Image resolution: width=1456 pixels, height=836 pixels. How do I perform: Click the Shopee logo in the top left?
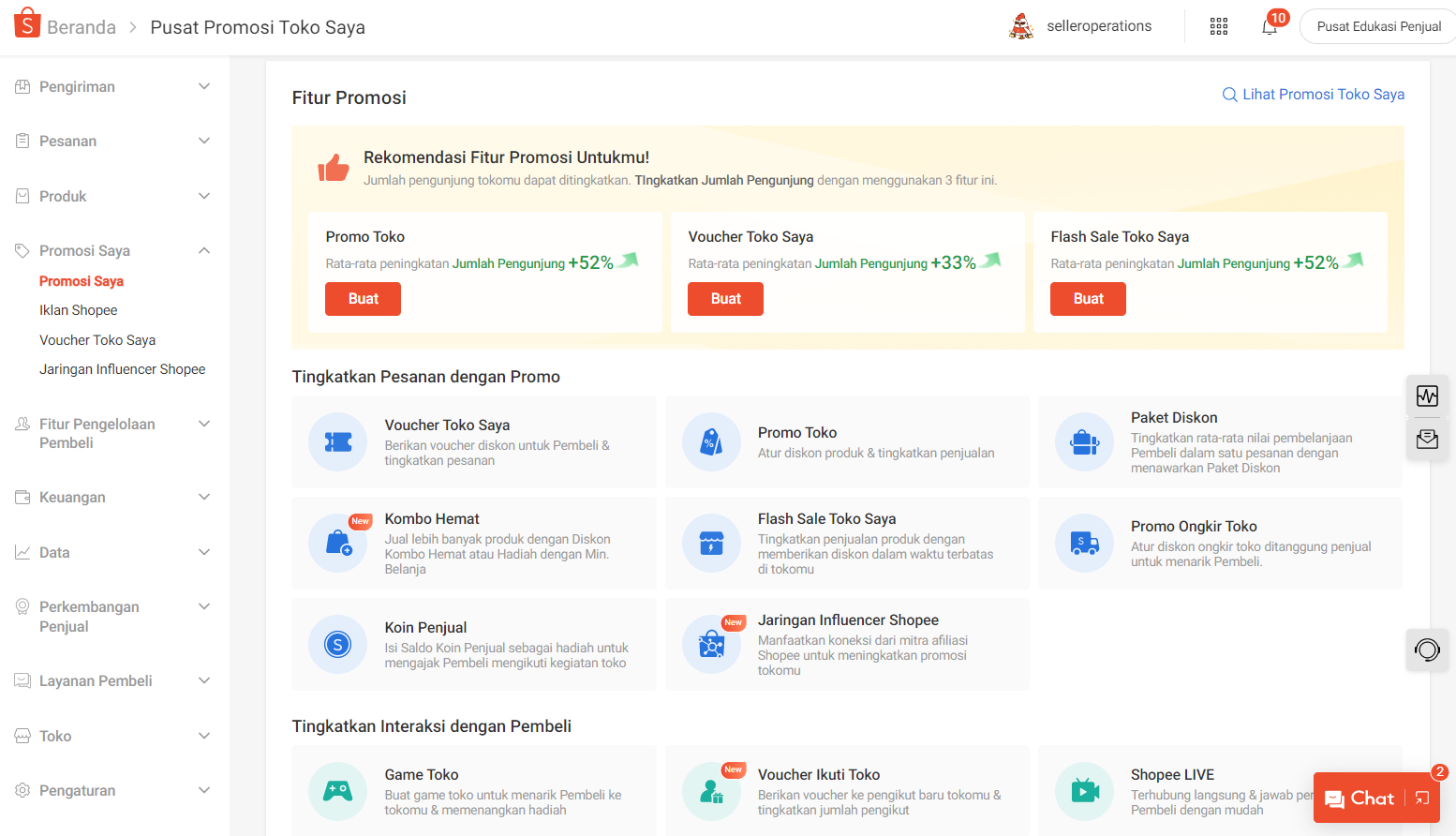point(27,22)
